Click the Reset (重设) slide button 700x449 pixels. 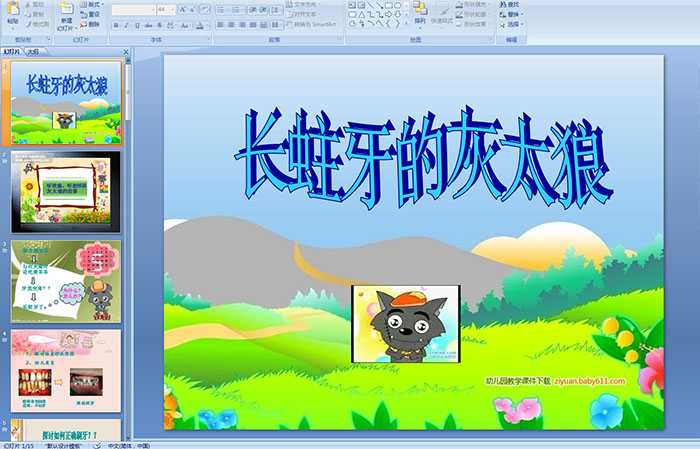tap(91, 14)
